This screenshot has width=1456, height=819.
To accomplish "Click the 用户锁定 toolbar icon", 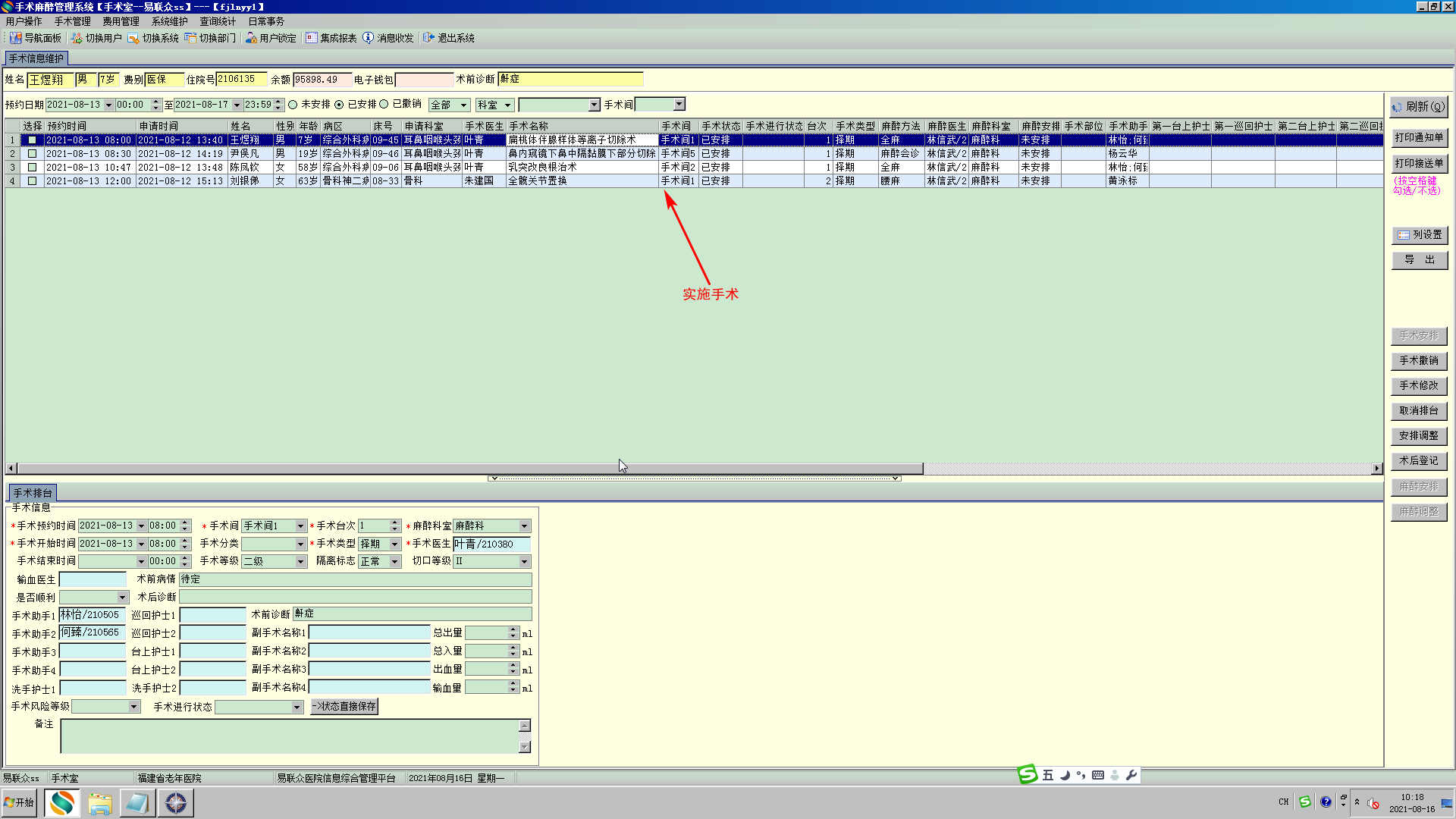I will (x=251, y=38).
